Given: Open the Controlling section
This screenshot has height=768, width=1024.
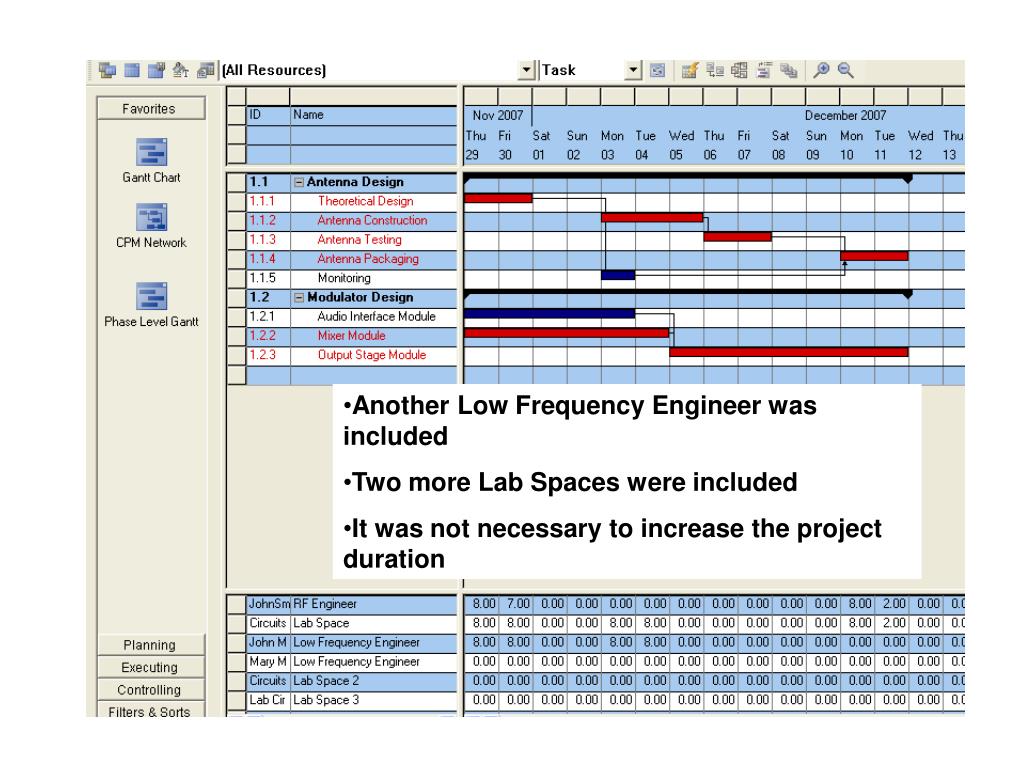Looking at the screenshot, I should 150,690.
